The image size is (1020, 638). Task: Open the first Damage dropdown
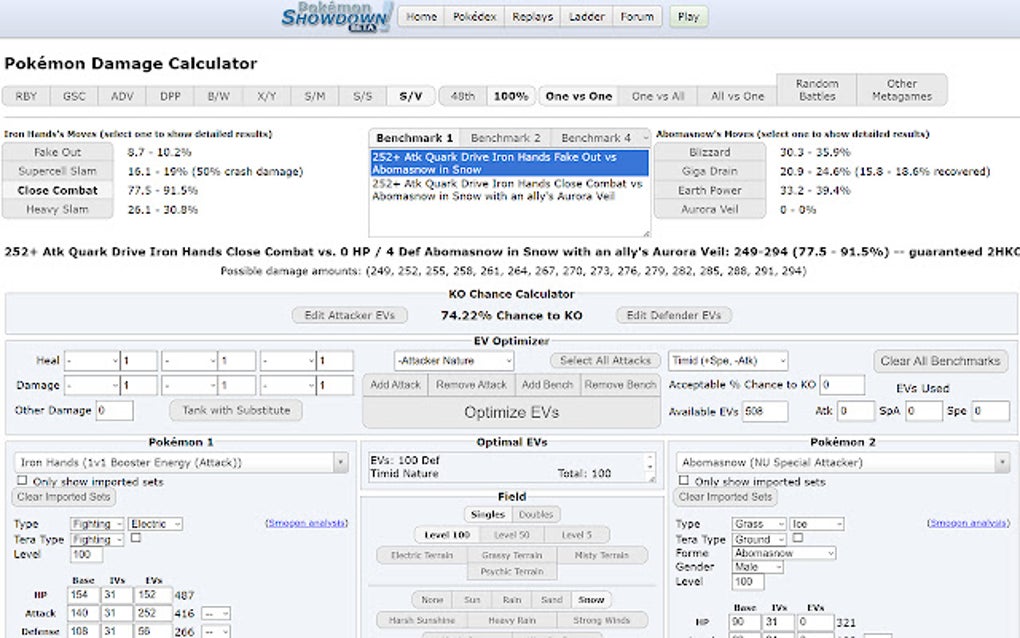(92, 385)
